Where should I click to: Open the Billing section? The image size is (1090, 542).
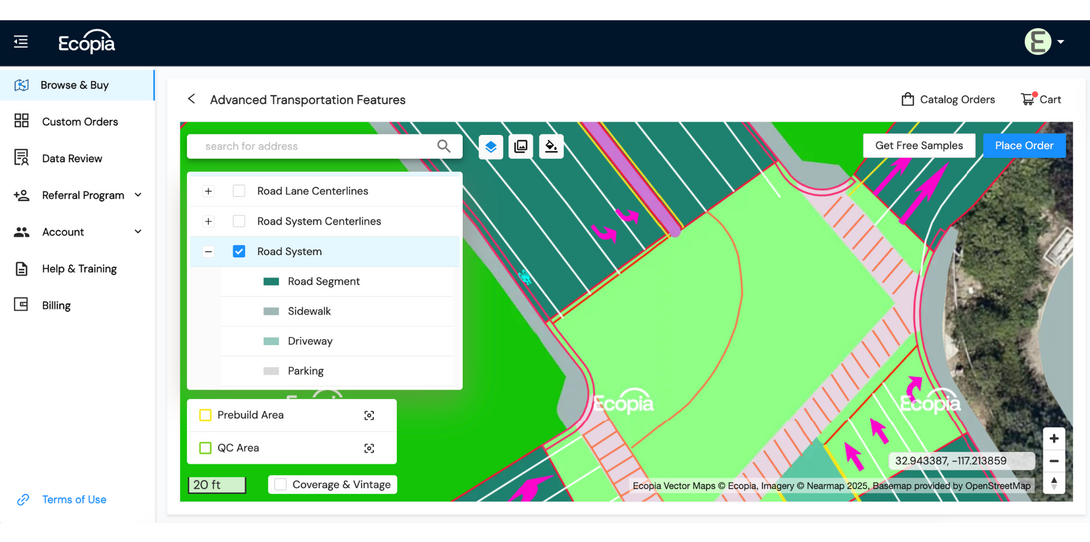56,306
